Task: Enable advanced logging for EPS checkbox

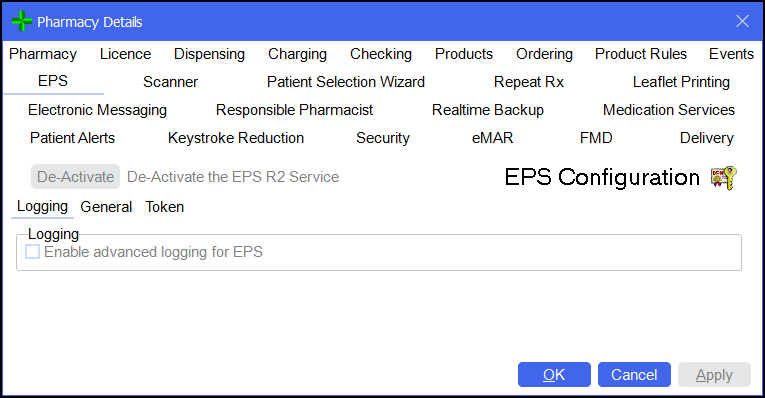Action: [x=33, y=252]
